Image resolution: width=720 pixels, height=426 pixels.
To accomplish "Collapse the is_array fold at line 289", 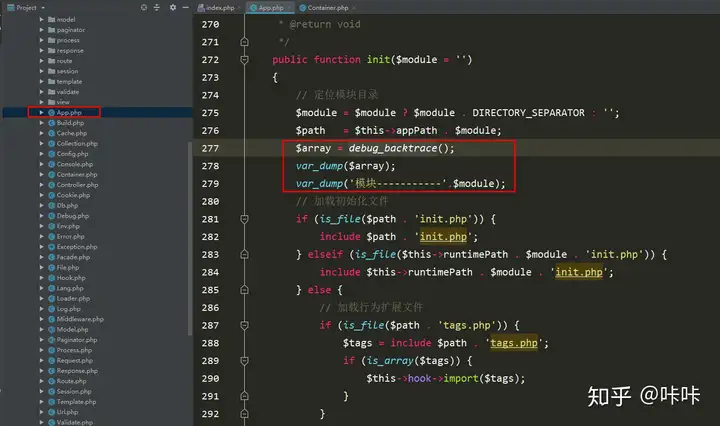I will click(x=244, y=361).
